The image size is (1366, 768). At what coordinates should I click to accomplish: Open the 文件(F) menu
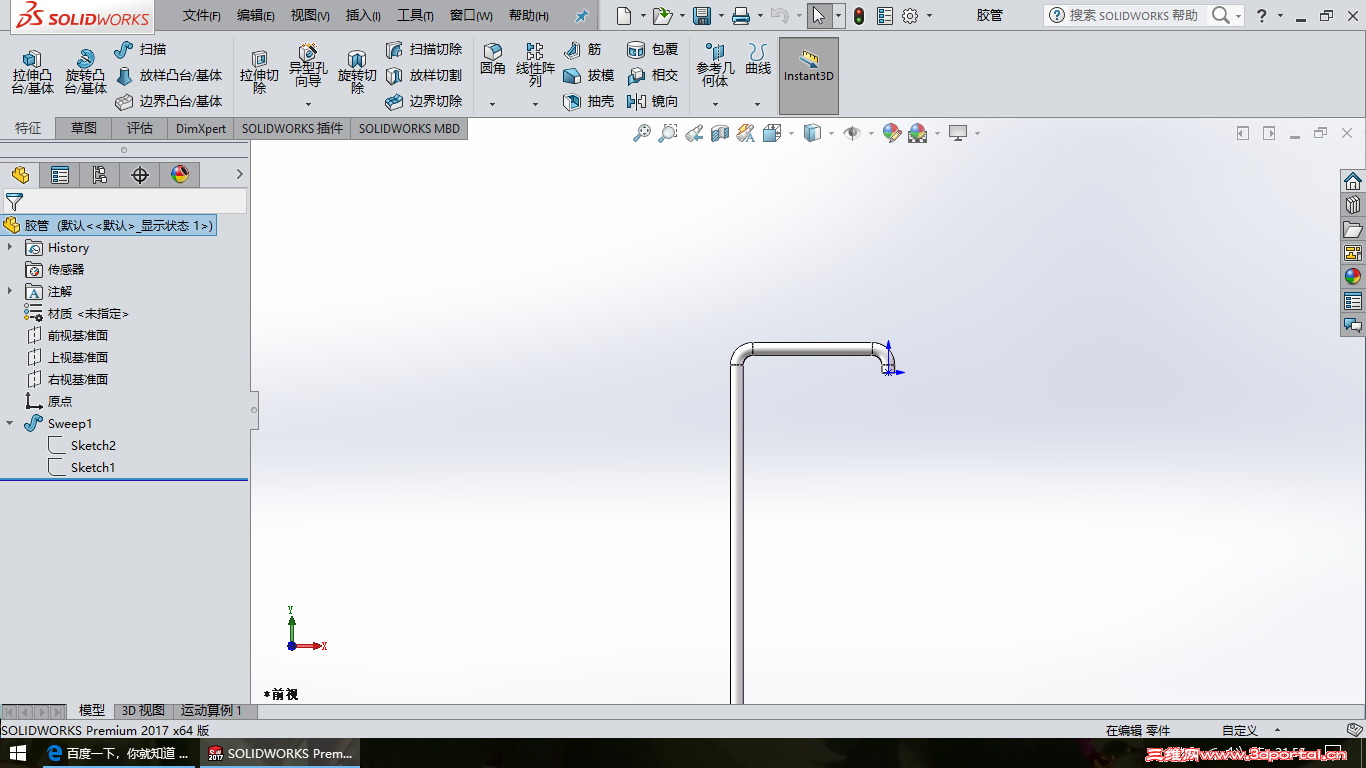(x=202, y=16)
